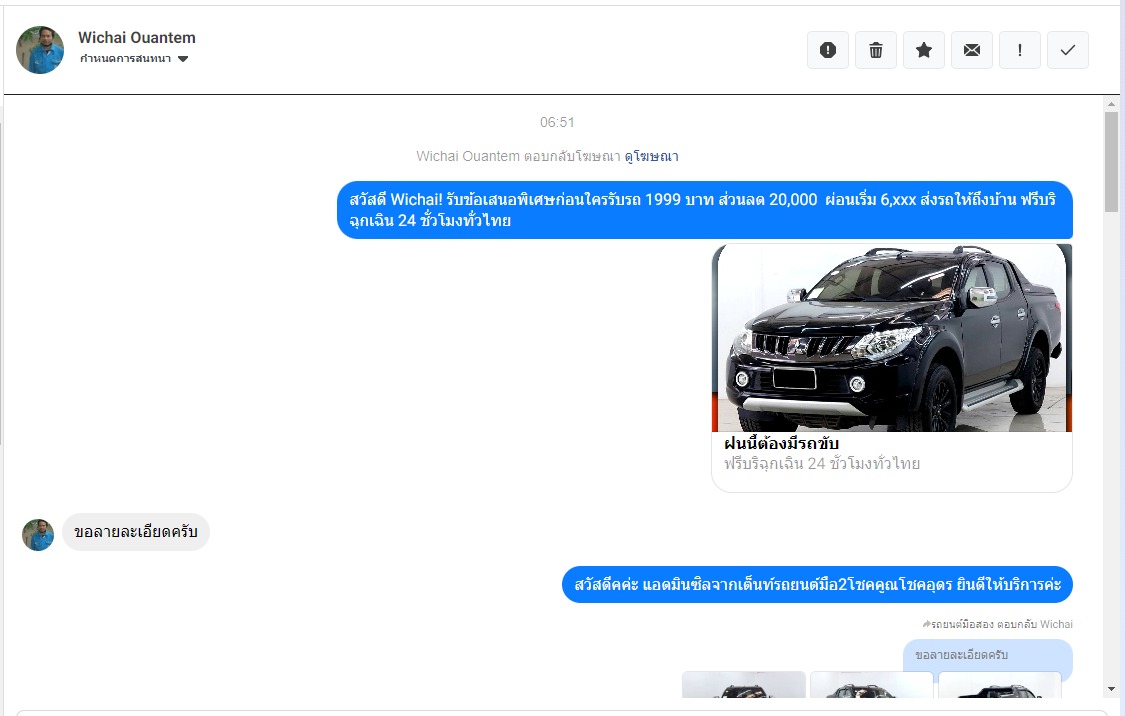The image size is (1125, 716).
Task: Click small avatar beside ขอลายละเอียดครับ message
Action: (x=38, y=535)
